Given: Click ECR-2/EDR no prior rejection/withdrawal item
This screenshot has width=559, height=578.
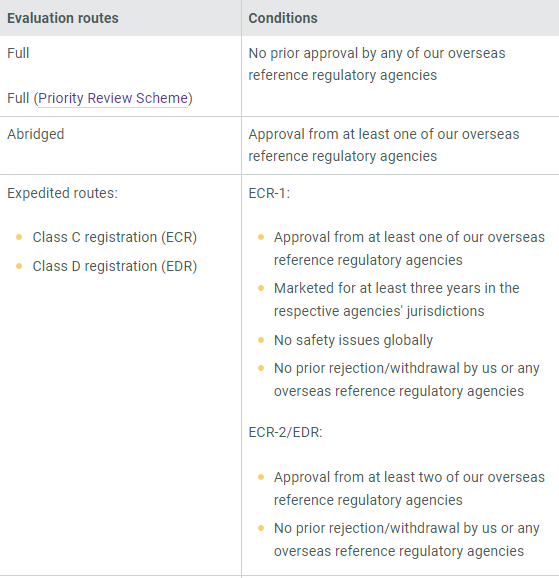Looking at the screenshot, I should pyautogui.click(x=406, y=540).
